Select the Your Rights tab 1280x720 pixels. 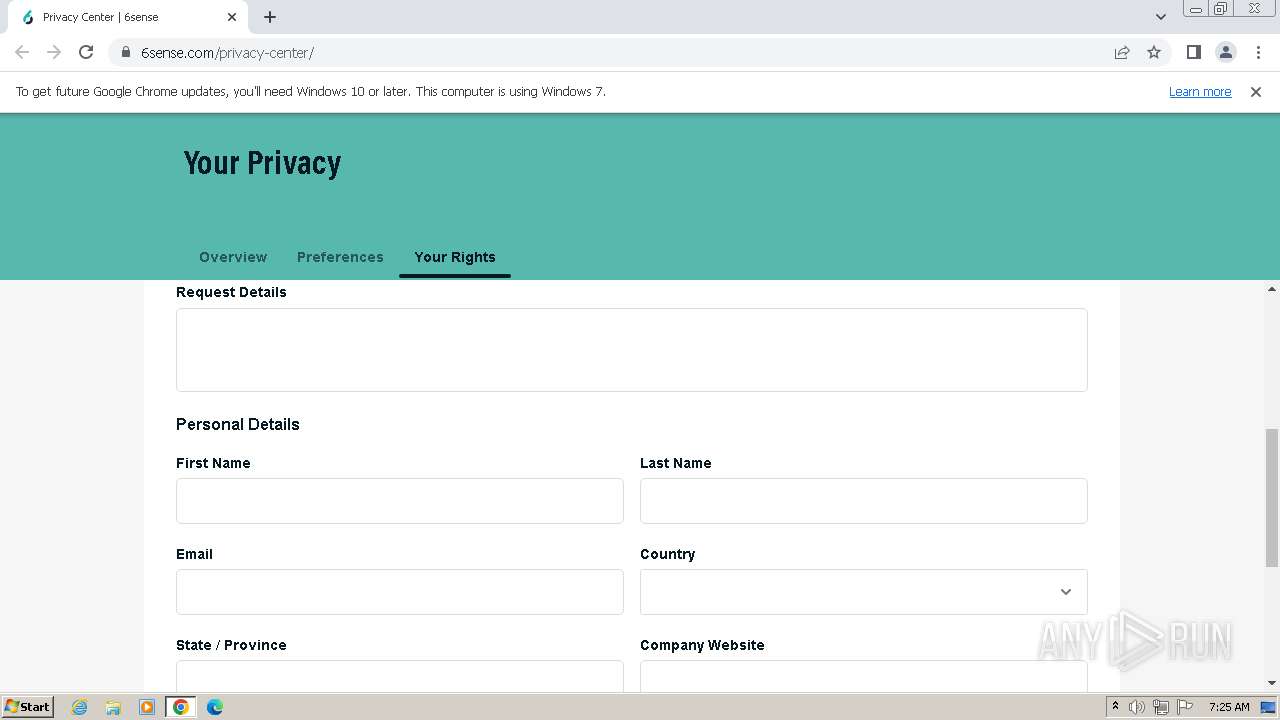click(x=455, y=257)
